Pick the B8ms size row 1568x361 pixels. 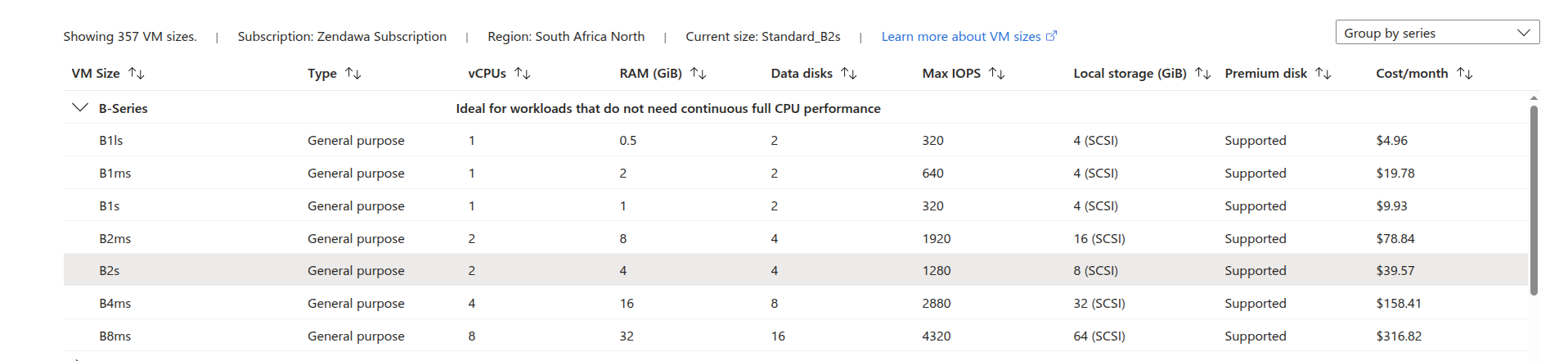click(795, 336)
